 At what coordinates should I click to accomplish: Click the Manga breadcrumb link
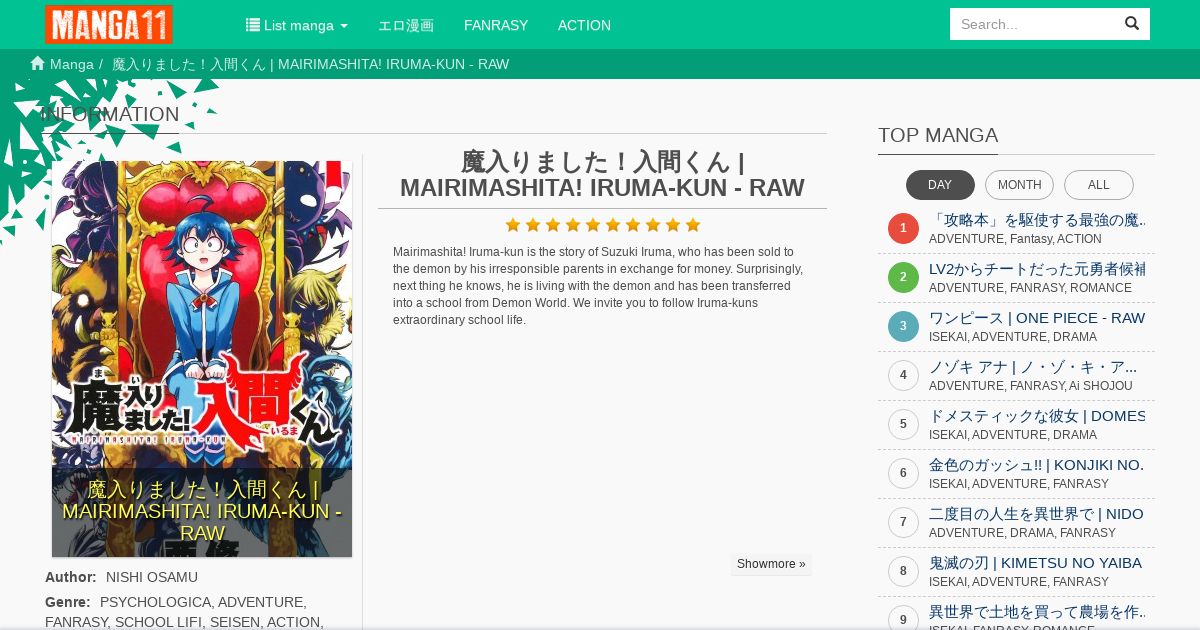(72, 64)
